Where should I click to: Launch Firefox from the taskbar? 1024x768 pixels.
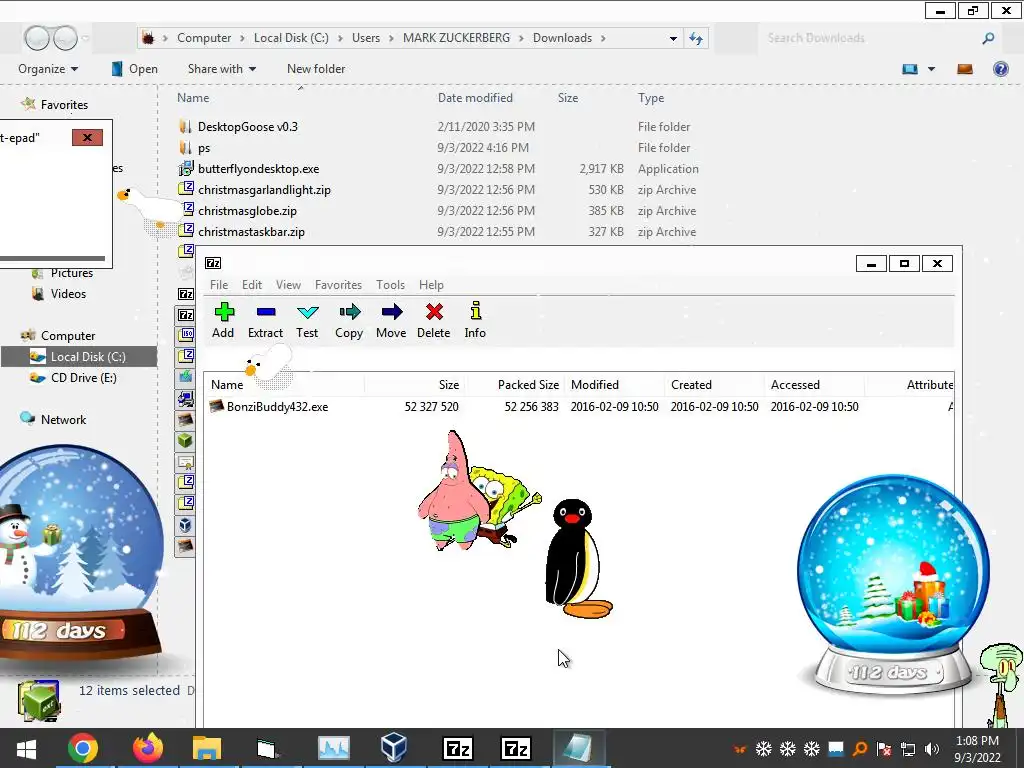[x=148, y=748]
